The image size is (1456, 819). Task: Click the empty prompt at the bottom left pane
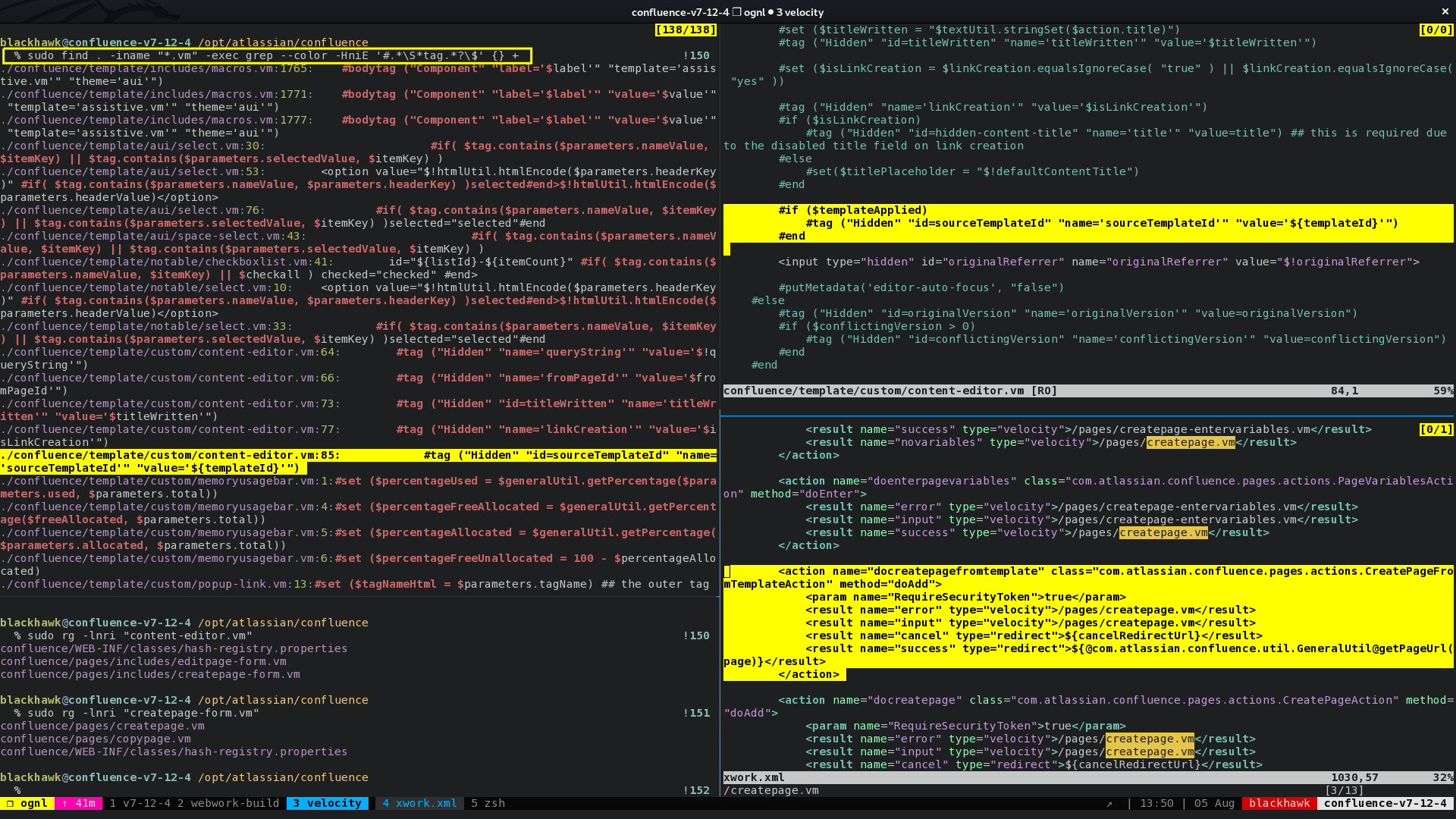[17, 790]
